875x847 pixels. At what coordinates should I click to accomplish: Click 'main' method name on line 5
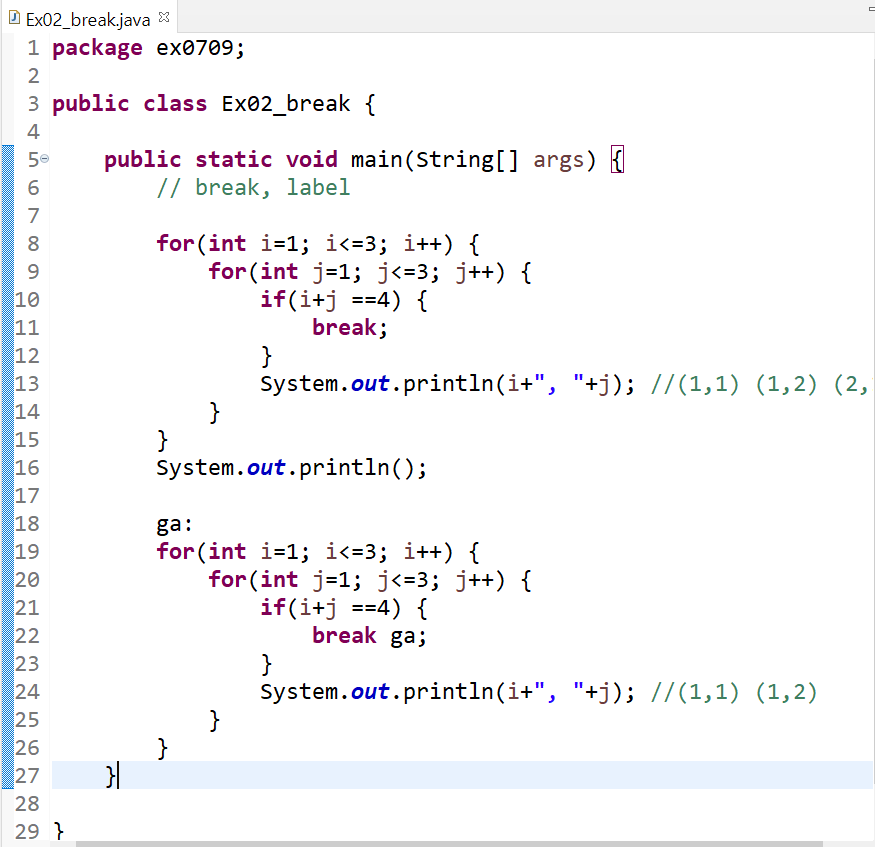click(376, 160)
